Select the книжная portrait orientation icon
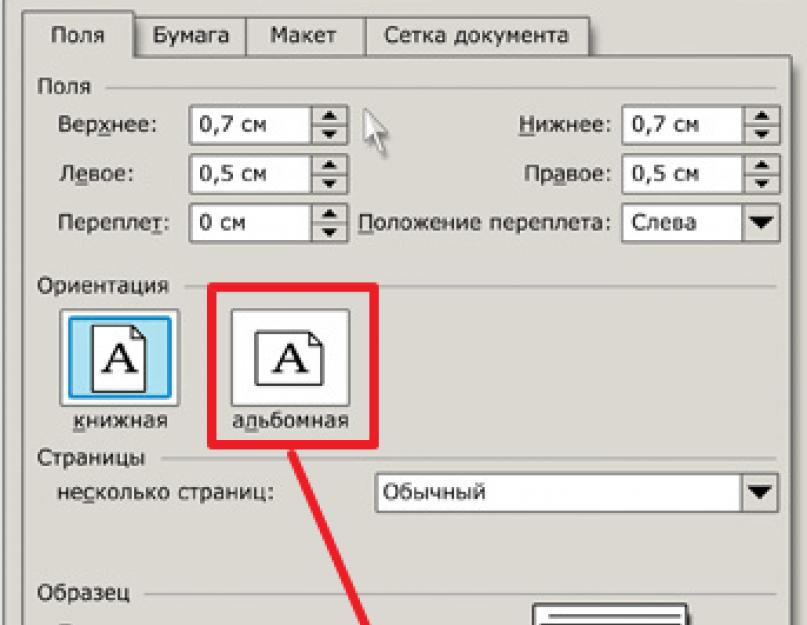 (x=119, y=358)
